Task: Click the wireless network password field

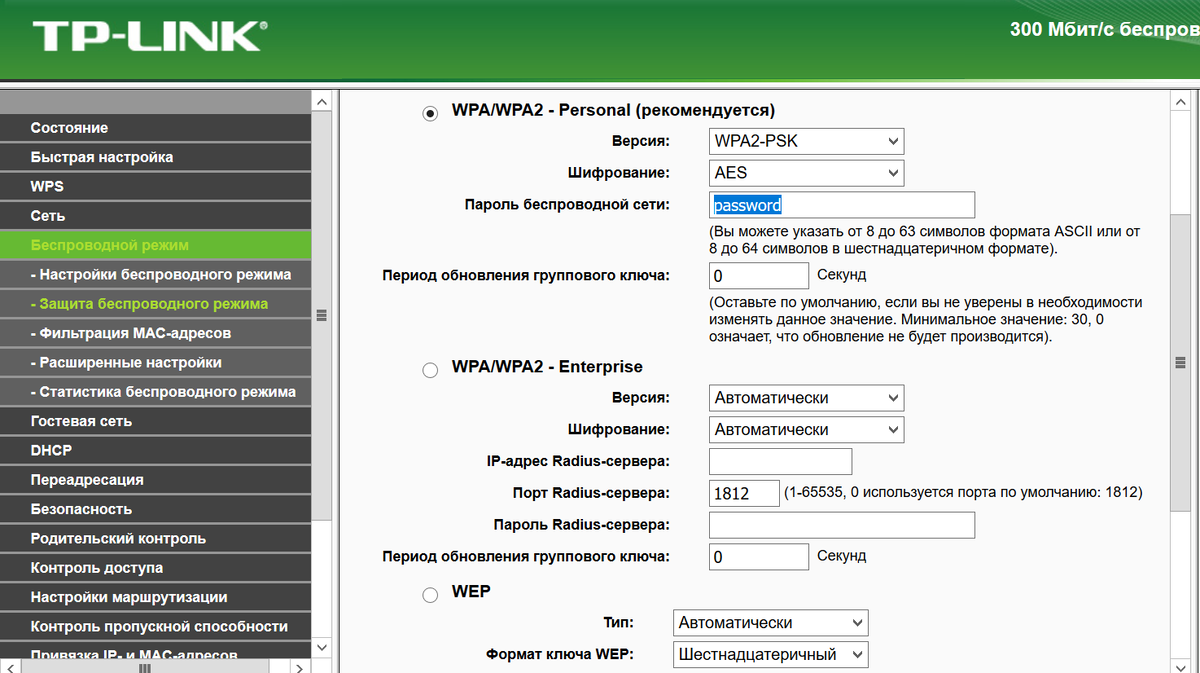Action: point(841,204)
